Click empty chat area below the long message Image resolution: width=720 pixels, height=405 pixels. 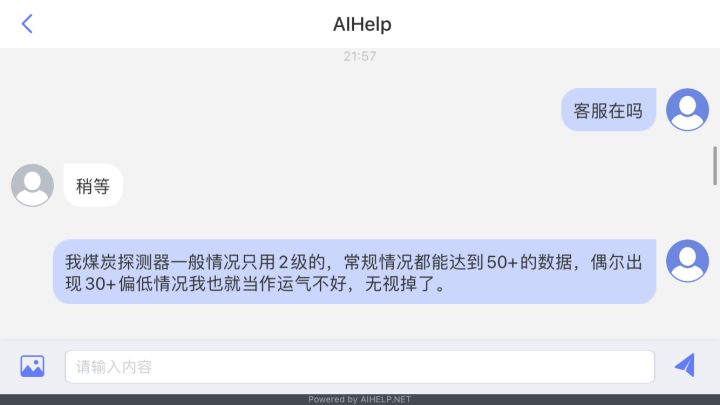360,321
